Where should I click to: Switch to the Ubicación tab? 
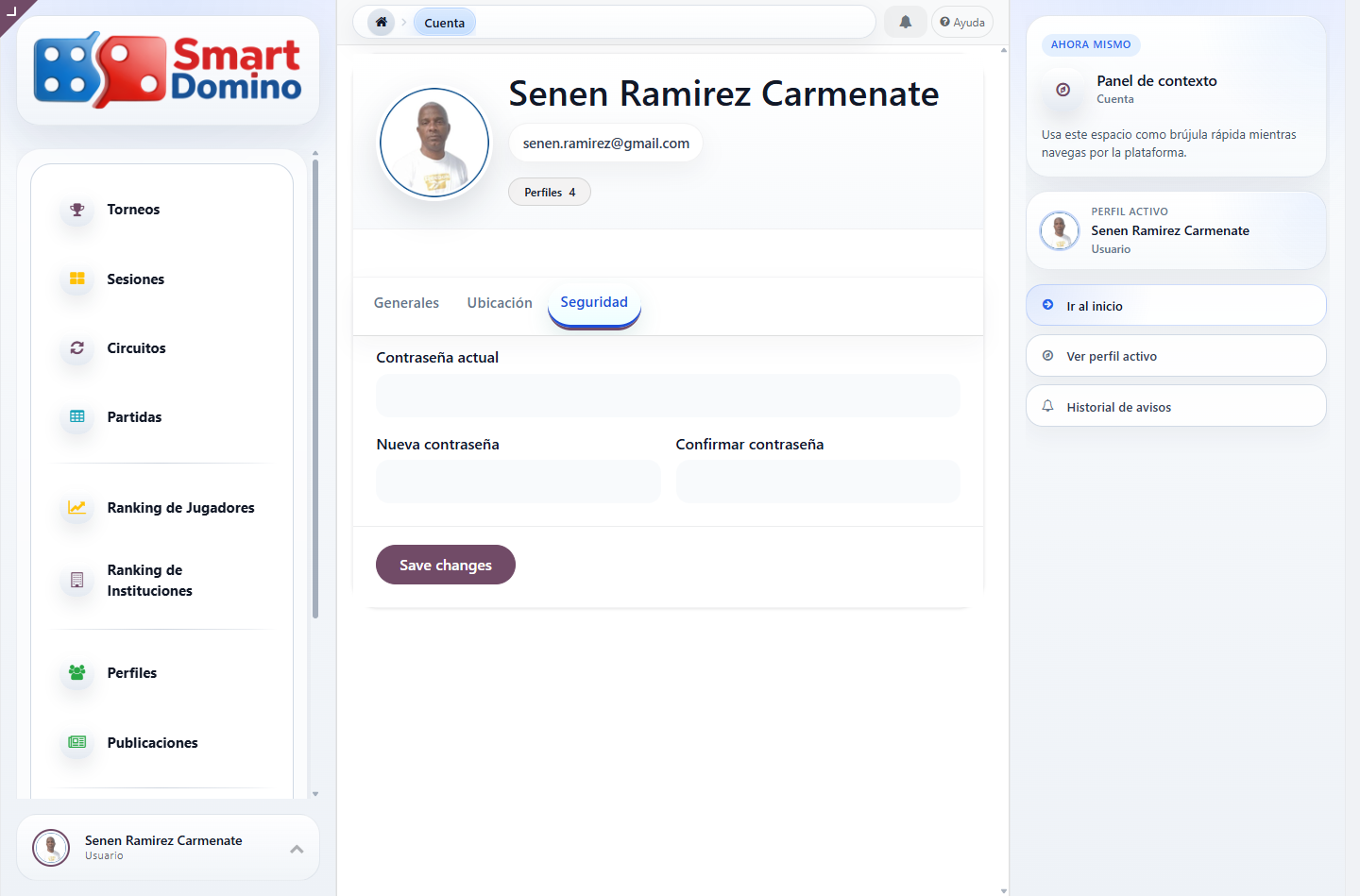(500, 303)
